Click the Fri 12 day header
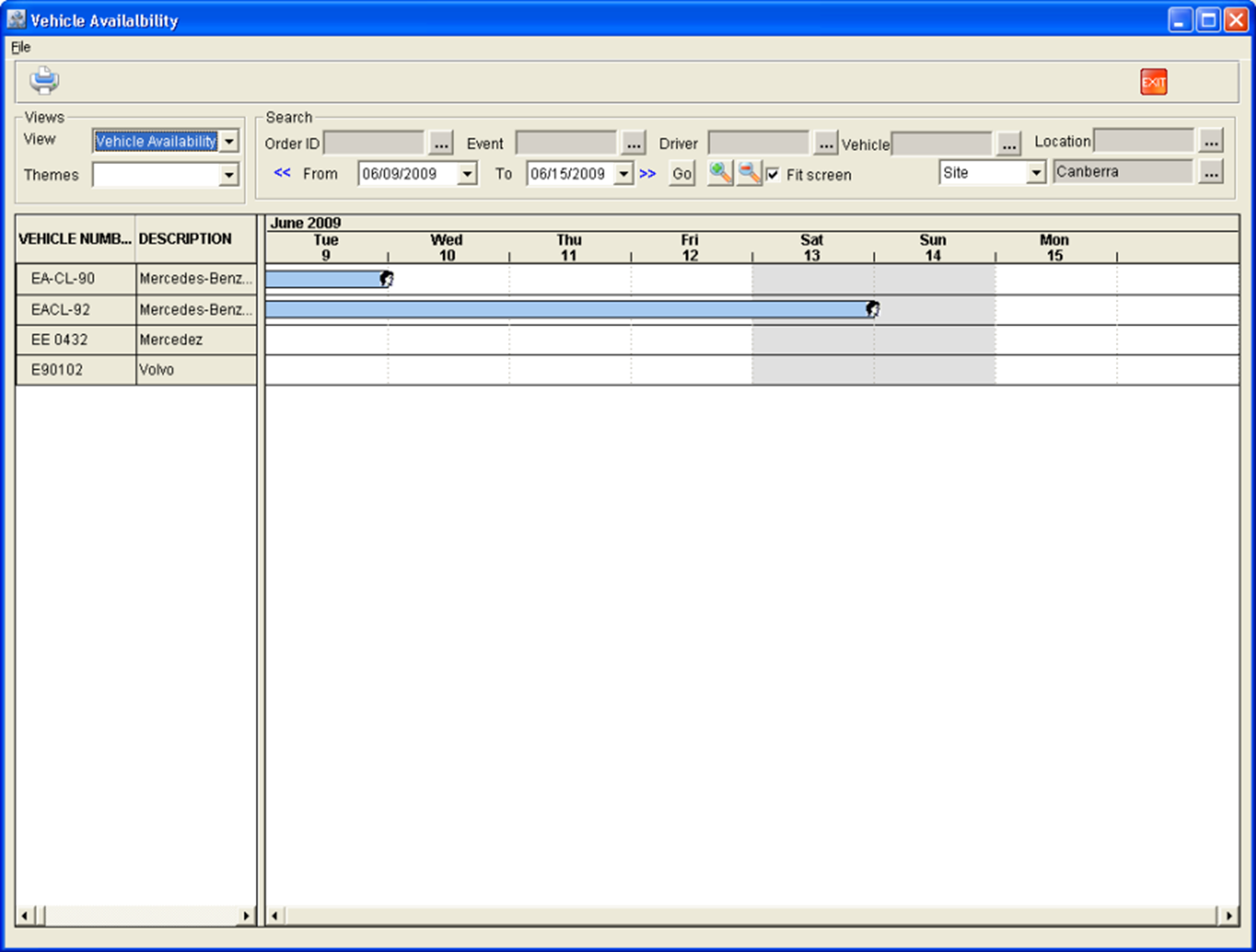Image resolution: width=1256 pixels, height=952 pixels. 690,247
